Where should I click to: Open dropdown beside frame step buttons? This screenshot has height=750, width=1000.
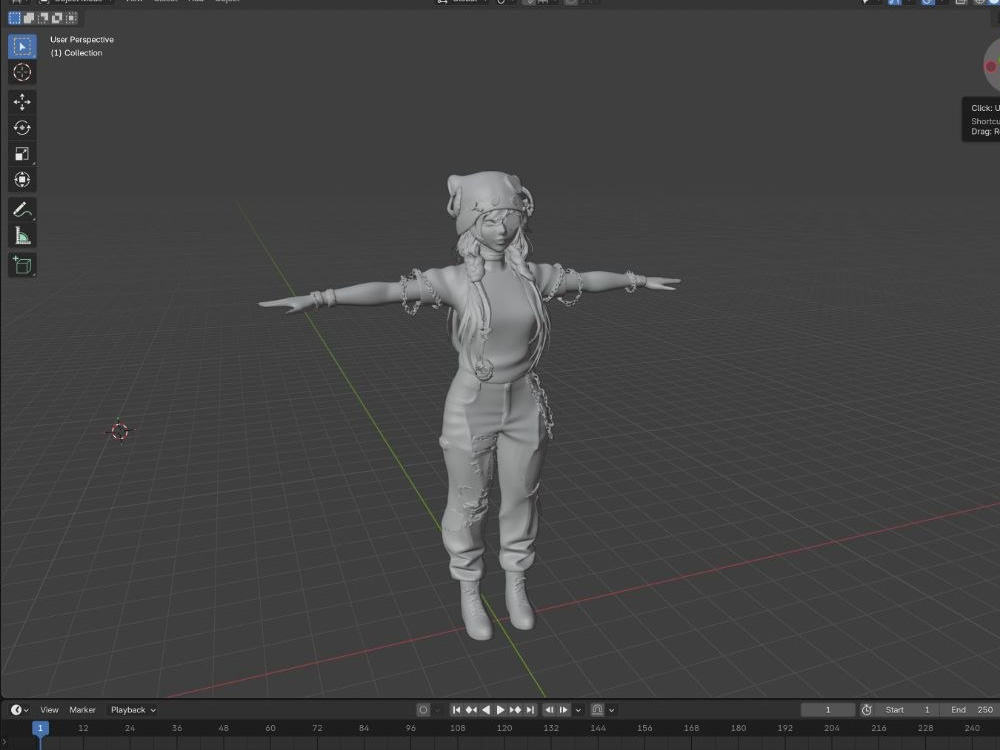pyautogui.click(x=578, y=710)
